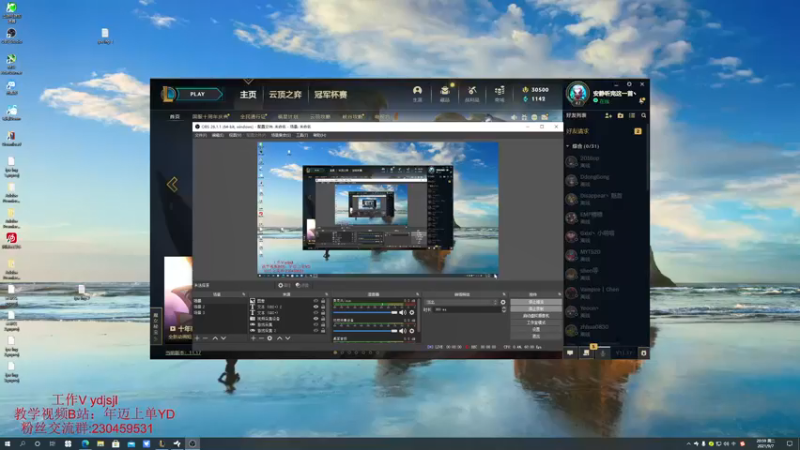Select friend MYTS2D

click(605, 255)
